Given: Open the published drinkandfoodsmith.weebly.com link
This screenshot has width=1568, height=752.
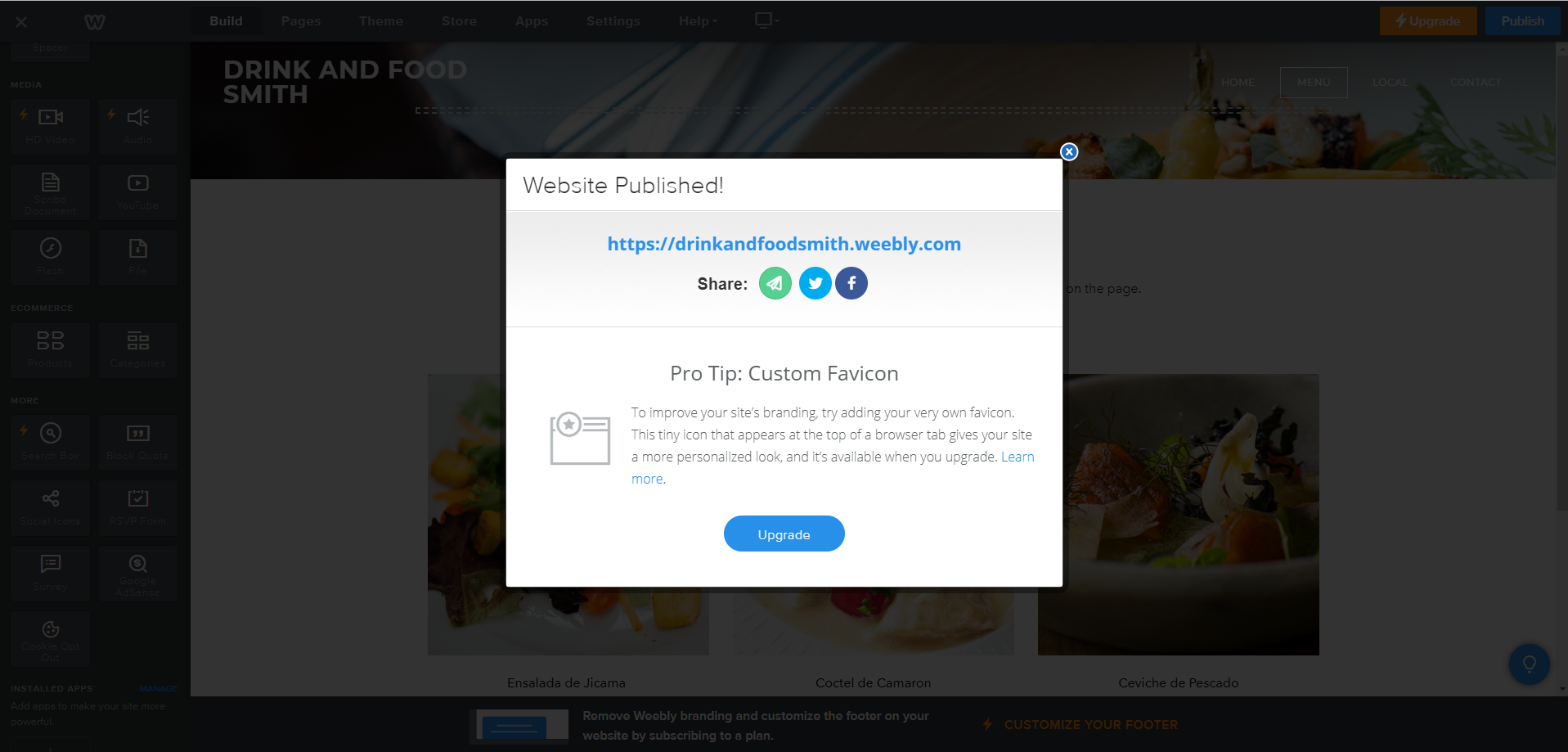Looking at the screenshot, I should (784, 244).
